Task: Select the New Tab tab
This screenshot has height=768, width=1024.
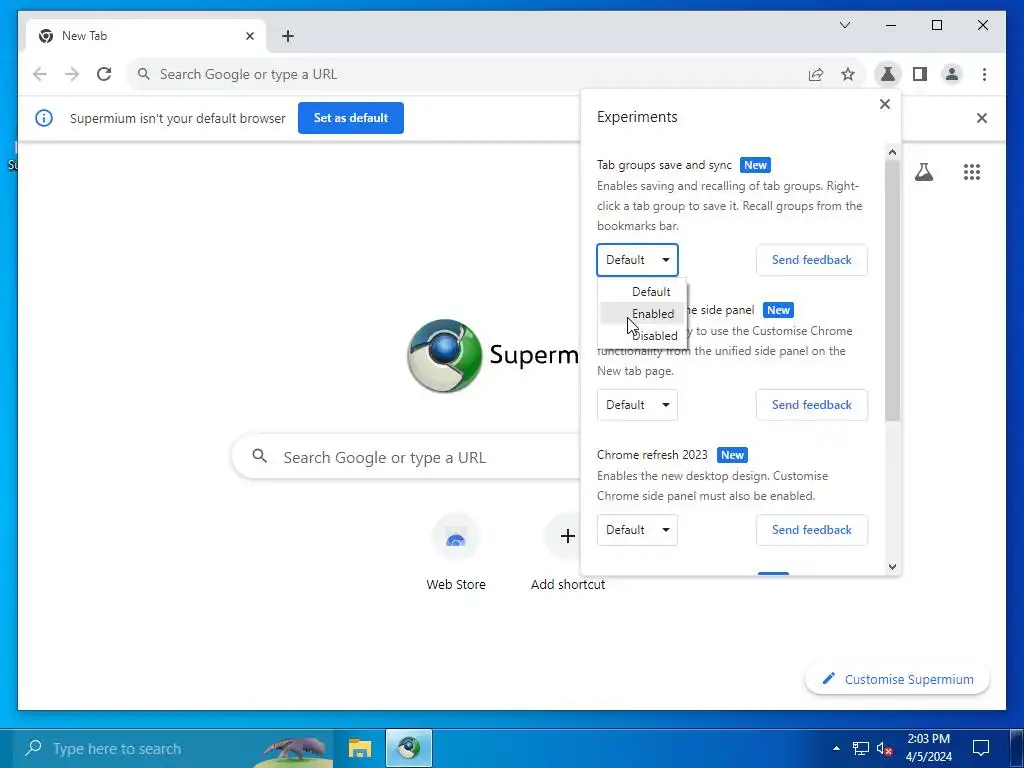Action: (x=146, y=36)
